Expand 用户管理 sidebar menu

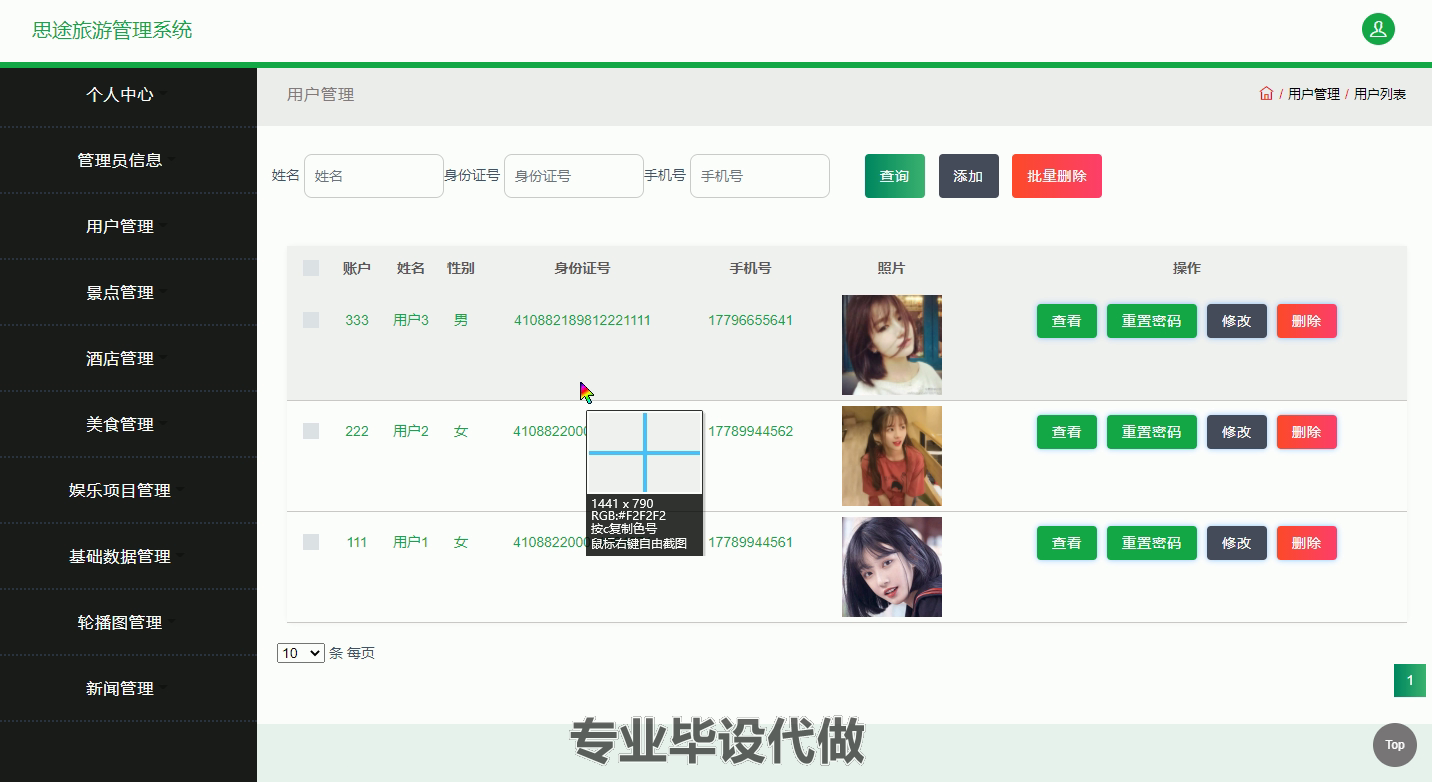coord(128,226)
